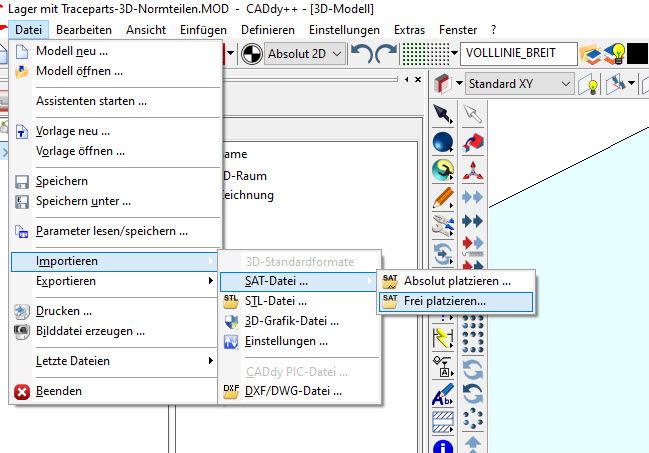The height and width of the screenshot is (453, 649).
Task: Expand the Letzte Dateien submenu
Action: coord(114,361)
